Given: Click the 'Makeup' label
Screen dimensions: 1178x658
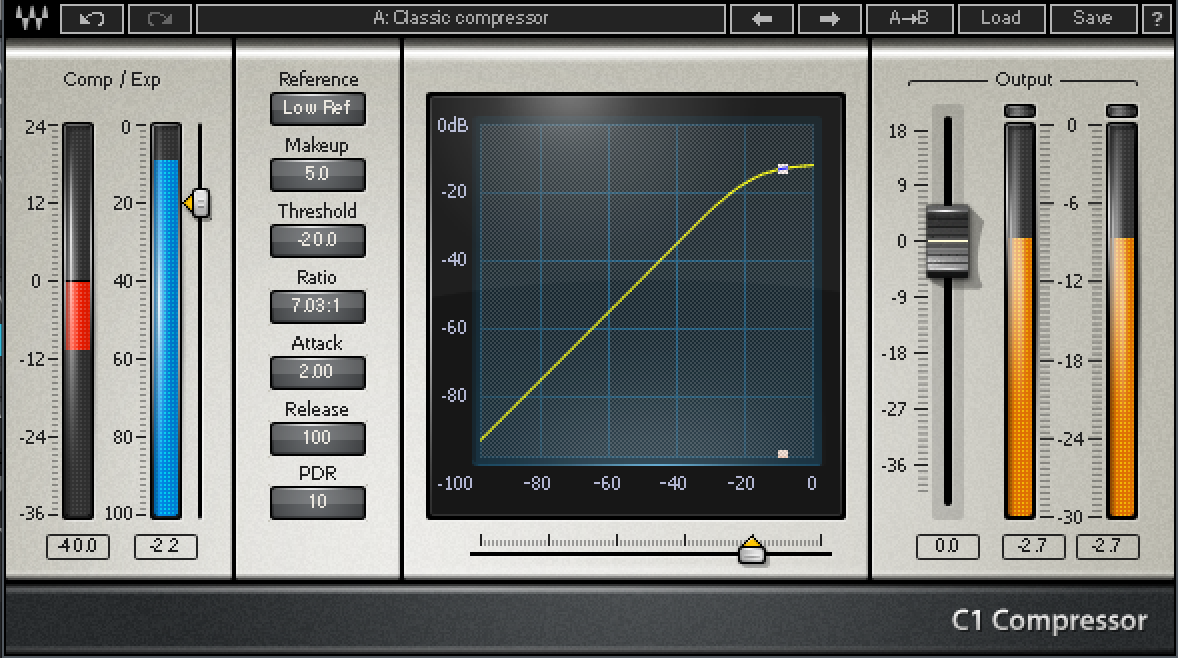Looking at the screenshot, I should click(x=317, y=145).
